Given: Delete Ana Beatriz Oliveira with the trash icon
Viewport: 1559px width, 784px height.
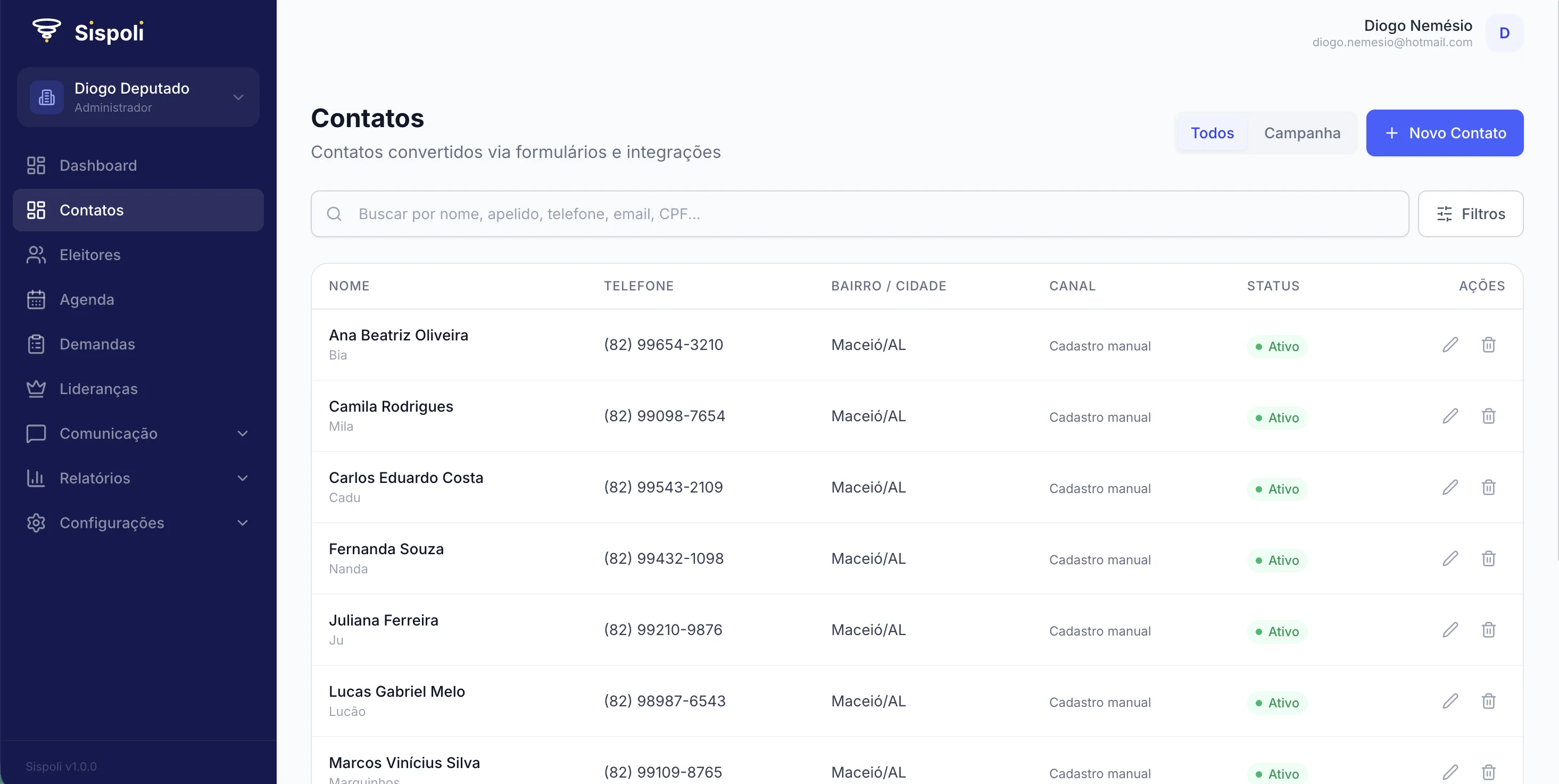Looking at the screenshot, I should (x=1488, y=345).
